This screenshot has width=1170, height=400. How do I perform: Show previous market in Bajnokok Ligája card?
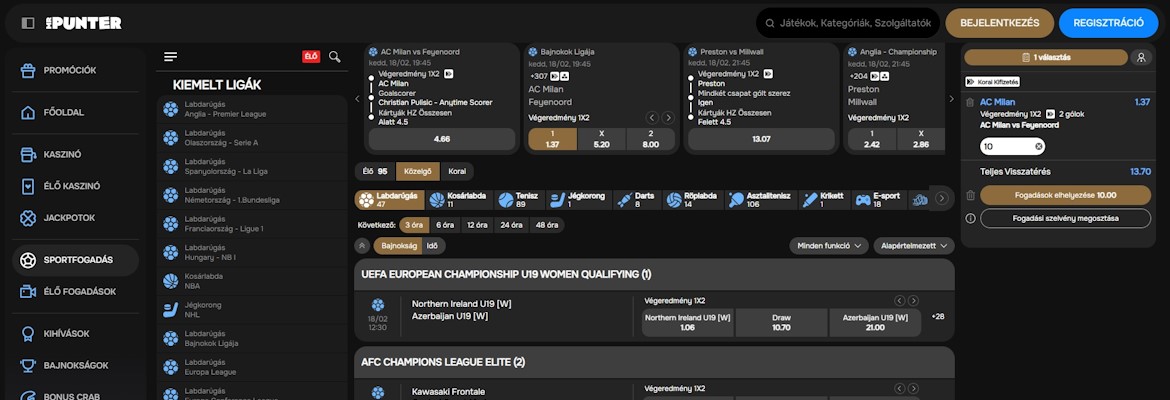coord(652,118)
